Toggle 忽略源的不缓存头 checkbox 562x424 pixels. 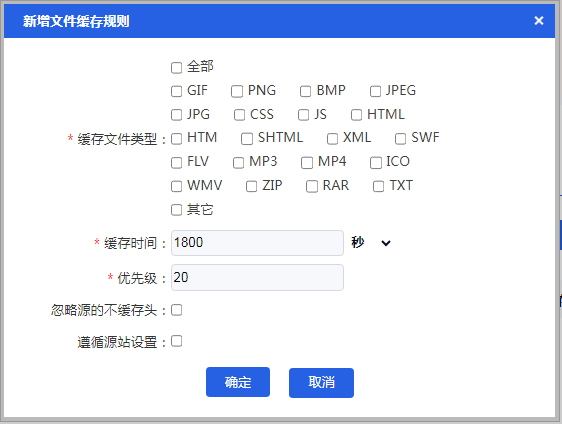coord(176,310)
